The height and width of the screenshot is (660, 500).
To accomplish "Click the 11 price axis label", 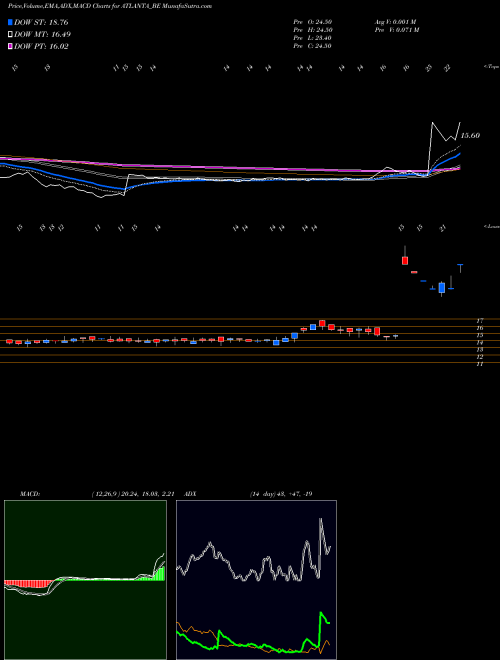I will click(x=480, y=365).
